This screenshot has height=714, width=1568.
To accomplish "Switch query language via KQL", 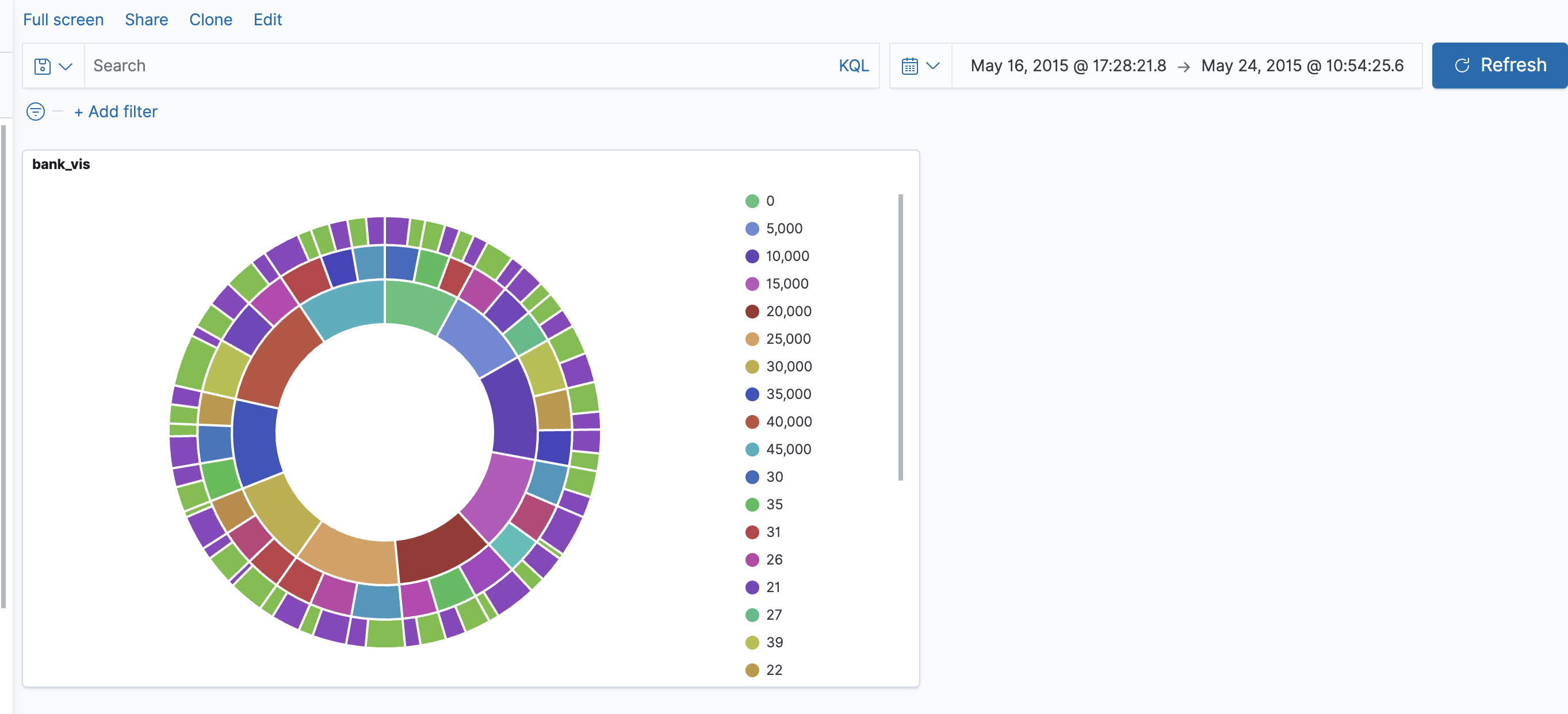I will (854, 66).
